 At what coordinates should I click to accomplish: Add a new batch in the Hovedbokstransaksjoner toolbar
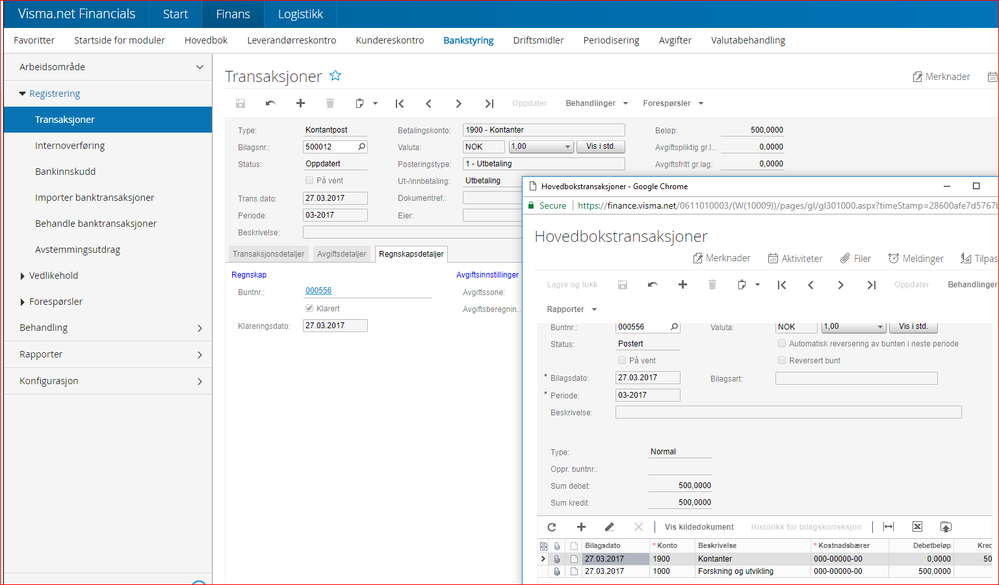tap(682, 285)
